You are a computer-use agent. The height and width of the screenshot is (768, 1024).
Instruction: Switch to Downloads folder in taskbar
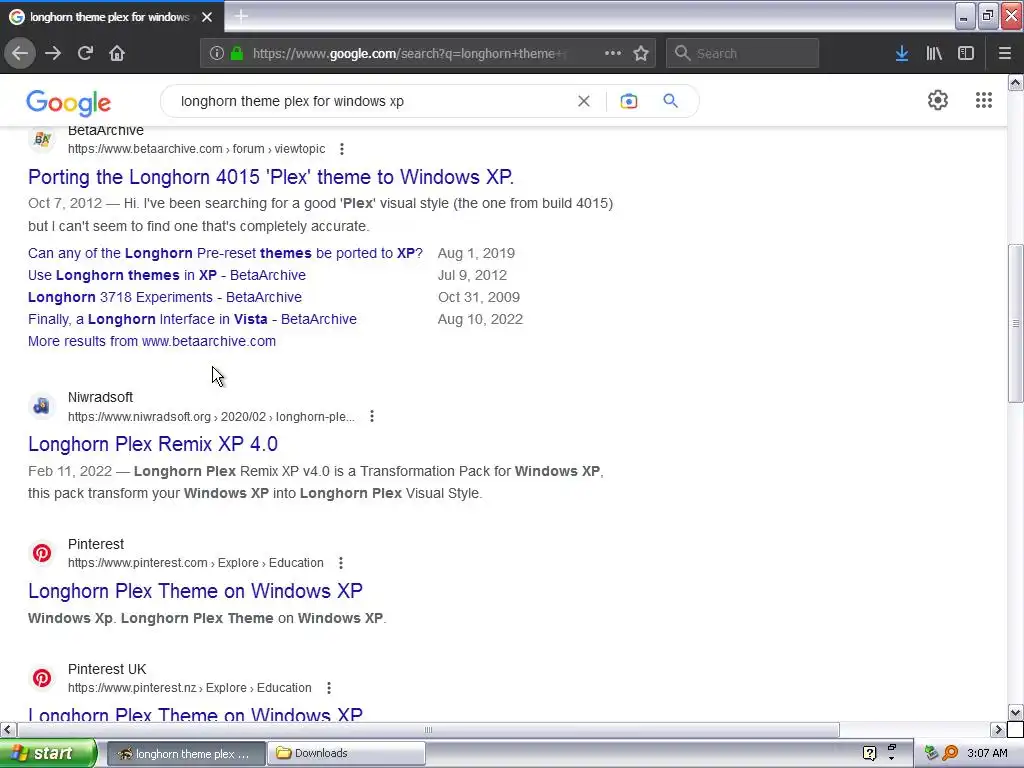coord(346,754)
